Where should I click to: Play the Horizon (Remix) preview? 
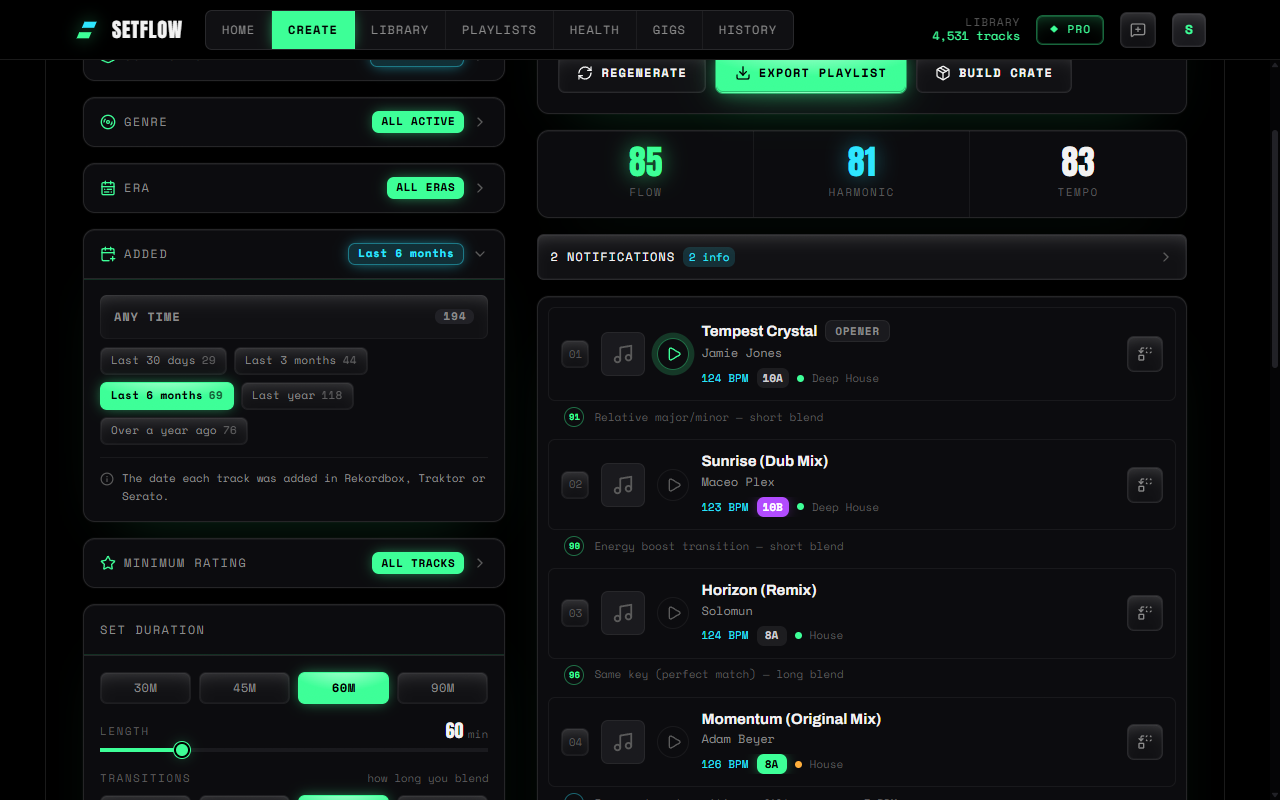(673, 613)
